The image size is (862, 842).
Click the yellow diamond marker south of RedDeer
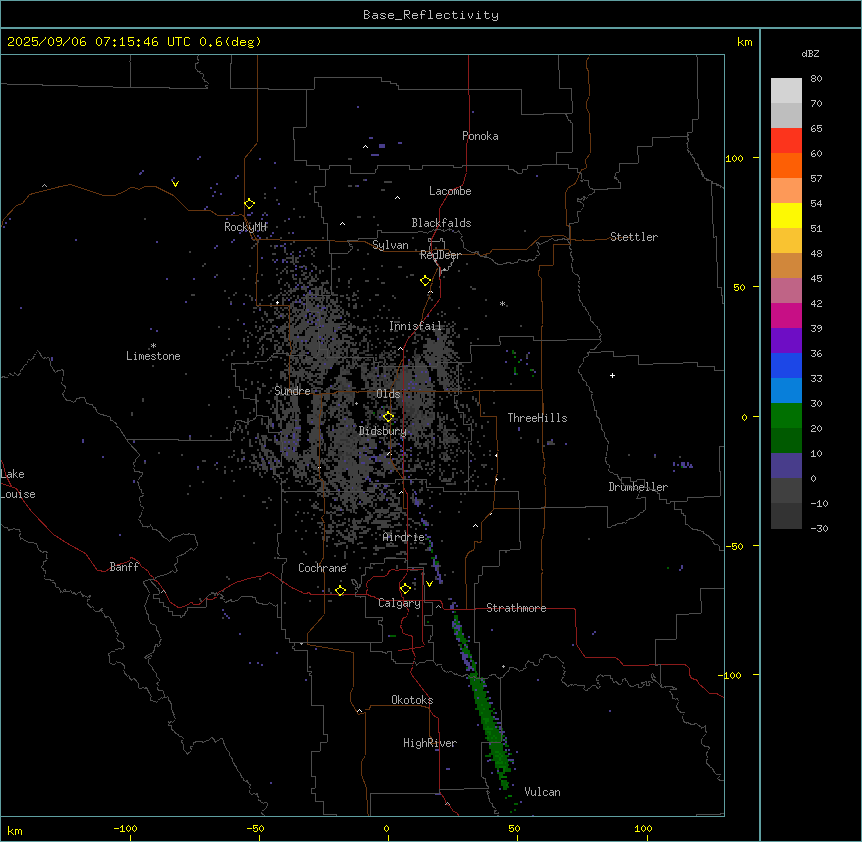pyautogui.click(x=425, y=281)
